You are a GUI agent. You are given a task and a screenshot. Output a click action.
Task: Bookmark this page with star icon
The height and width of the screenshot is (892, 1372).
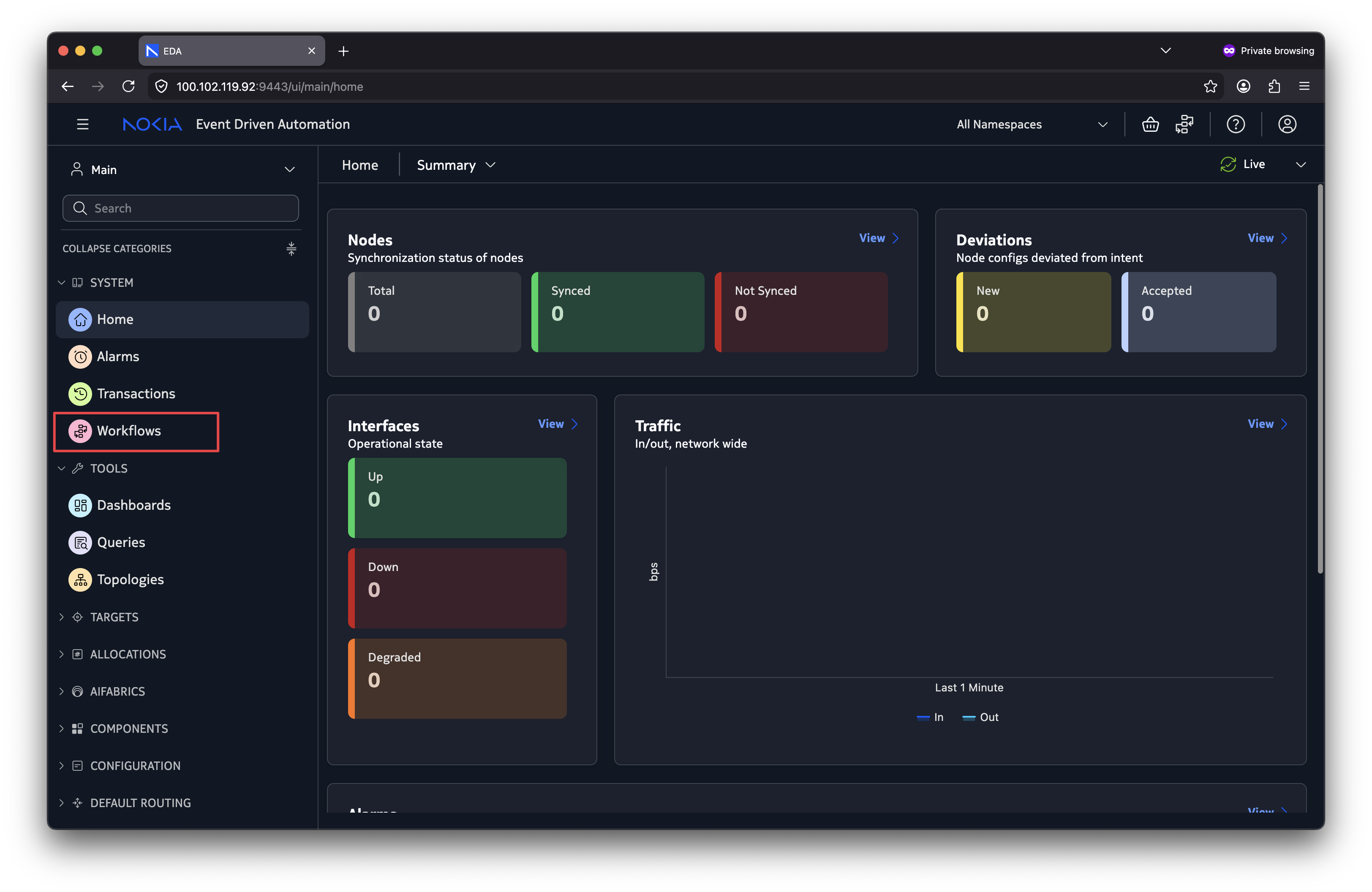point(1210,87)
